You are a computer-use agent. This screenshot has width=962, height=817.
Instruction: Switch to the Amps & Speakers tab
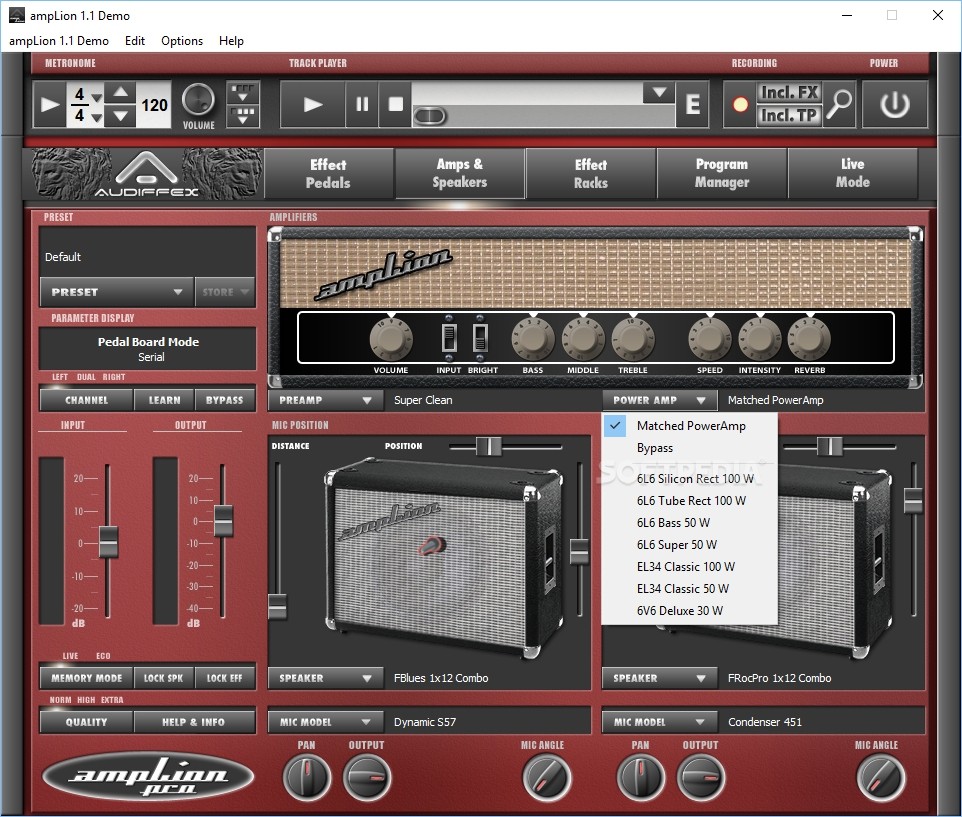tap(460, 174)
